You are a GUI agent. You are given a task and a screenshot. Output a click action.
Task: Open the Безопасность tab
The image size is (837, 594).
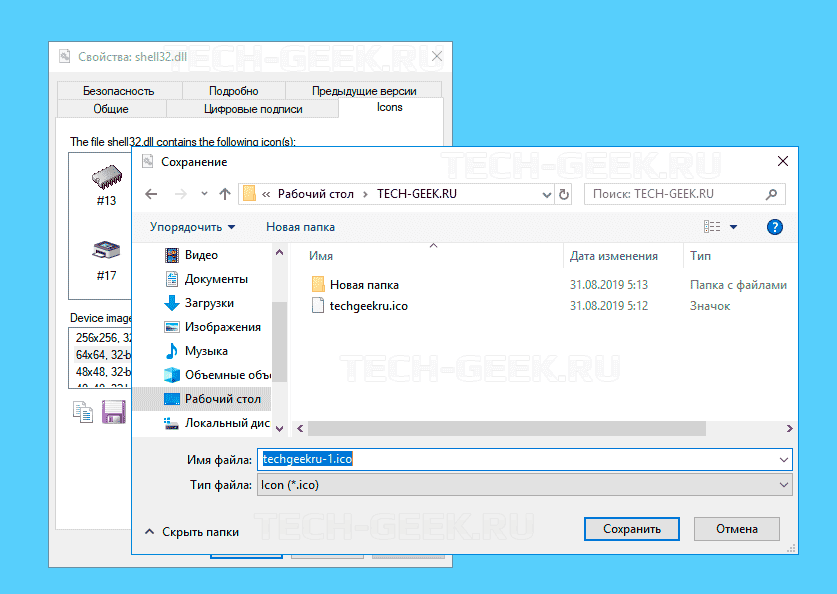click(118, 91)
